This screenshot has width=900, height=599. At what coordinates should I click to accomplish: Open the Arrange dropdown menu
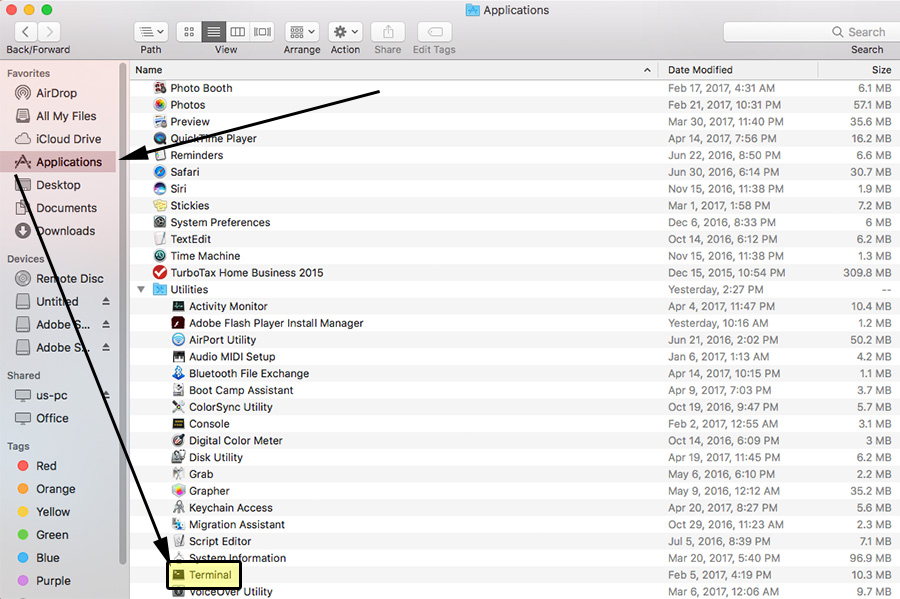click(x=302, y=32)
